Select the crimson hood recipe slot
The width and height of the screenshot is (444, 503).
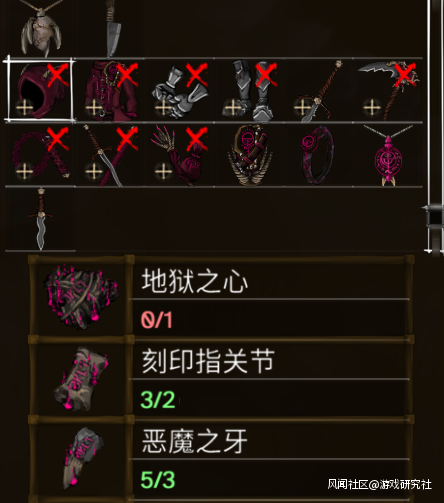click(x=40, y=90)
